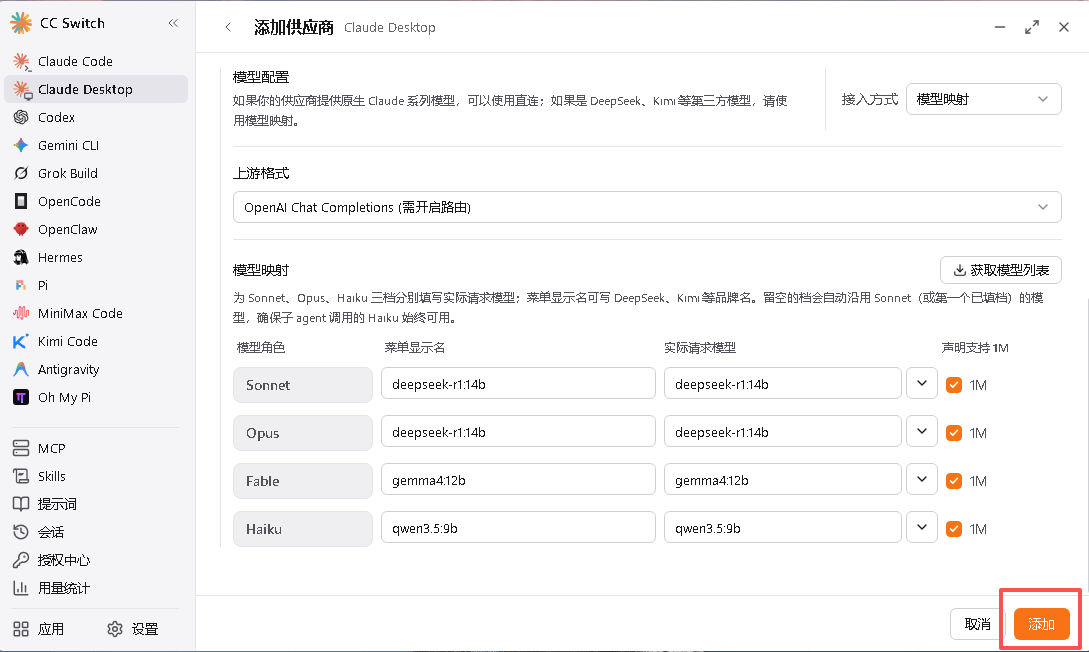Open MiniMax Code via its waveform icon
1089x652 pixels.
[x=21, y=313]
